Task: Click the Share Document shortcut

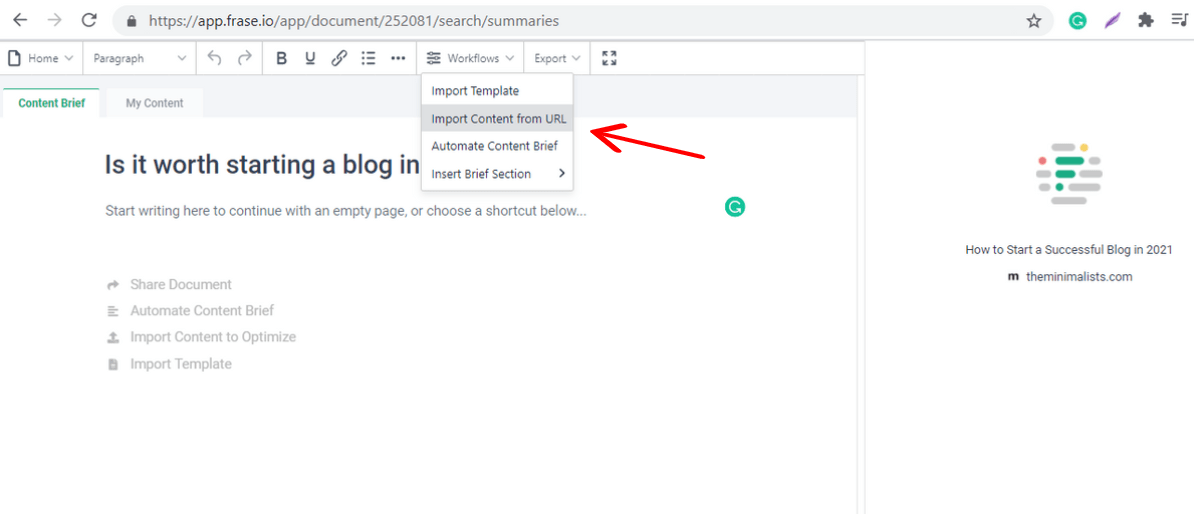Action: point(181,284)
